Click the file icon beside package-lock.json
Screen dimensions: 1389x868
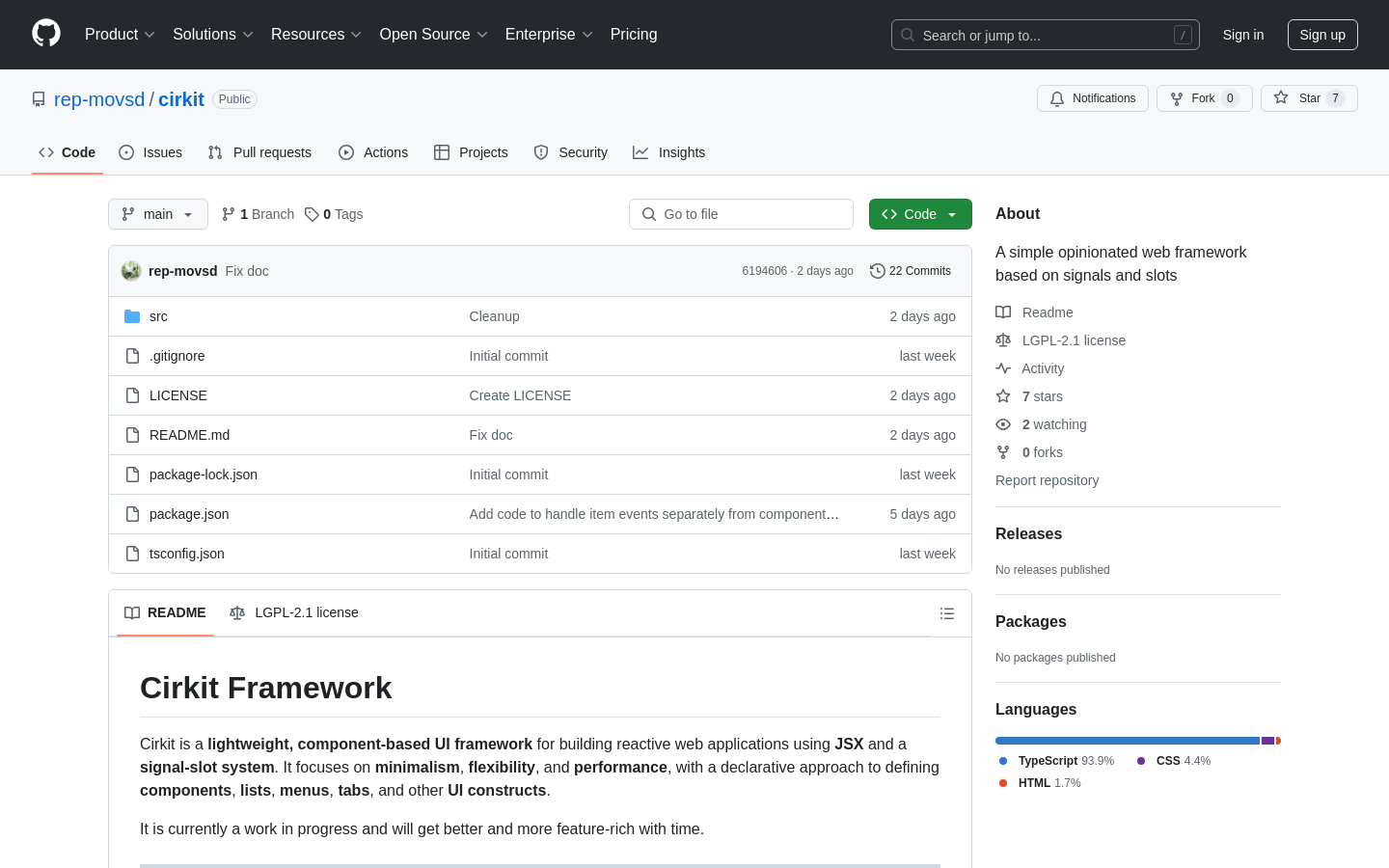pyautogui.click(x=132, y=475)
